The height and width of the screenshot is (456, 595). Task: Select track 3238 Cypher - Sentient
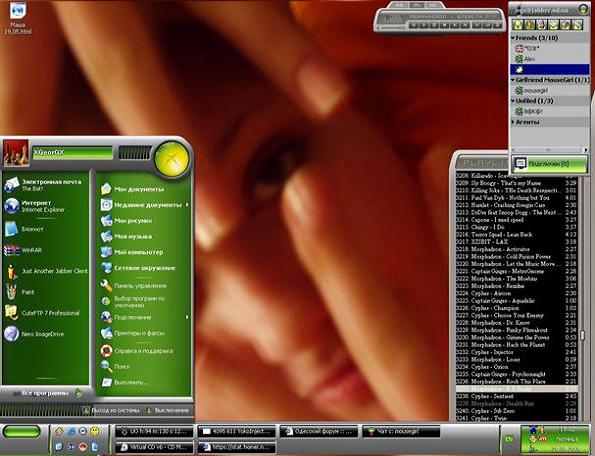[516, 396]
